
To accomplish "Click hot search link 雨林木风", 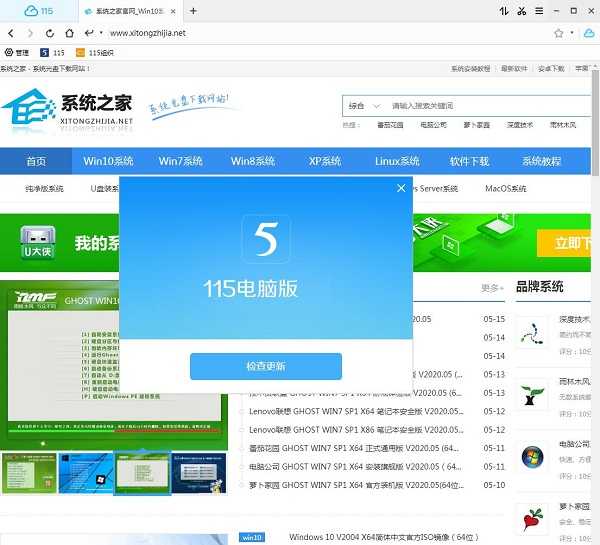I will click(x=563, y=125).
